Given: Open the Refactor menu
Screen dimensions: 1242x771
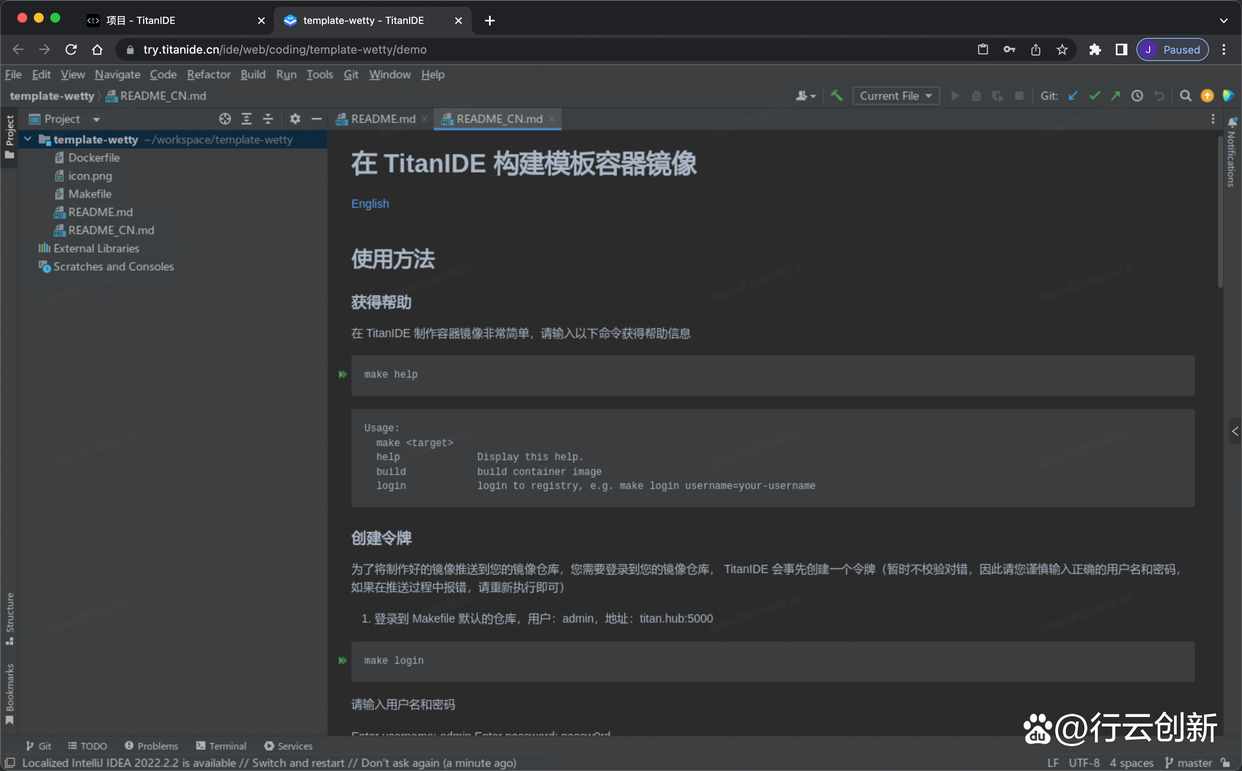Looking at the screenshot, I should click(x=208, y=74).
